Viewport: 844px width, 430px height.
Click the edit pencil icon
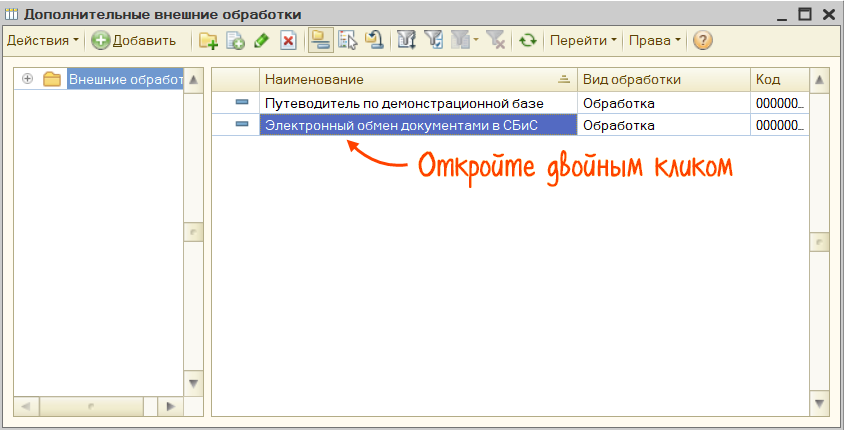tap(261, 40)
